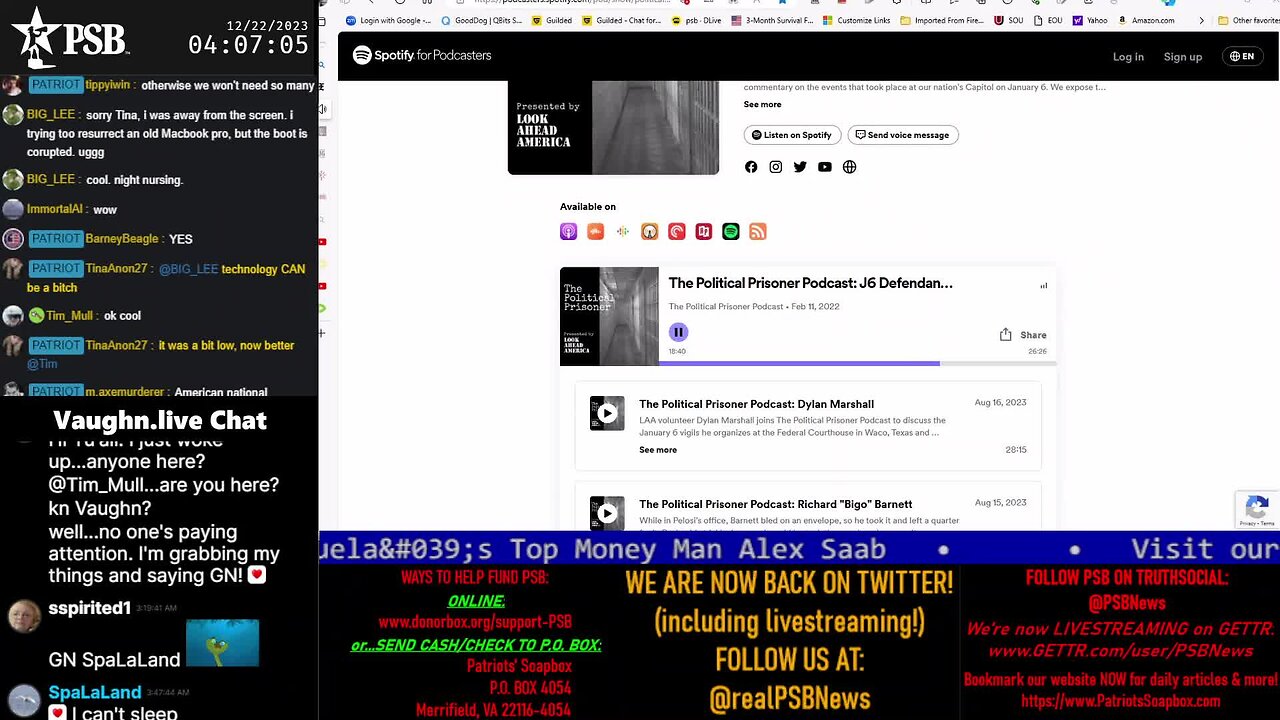Click SpaLaLand username in Vaughn.live chat
Screen dimensions: 1280x720
point(95,692)
